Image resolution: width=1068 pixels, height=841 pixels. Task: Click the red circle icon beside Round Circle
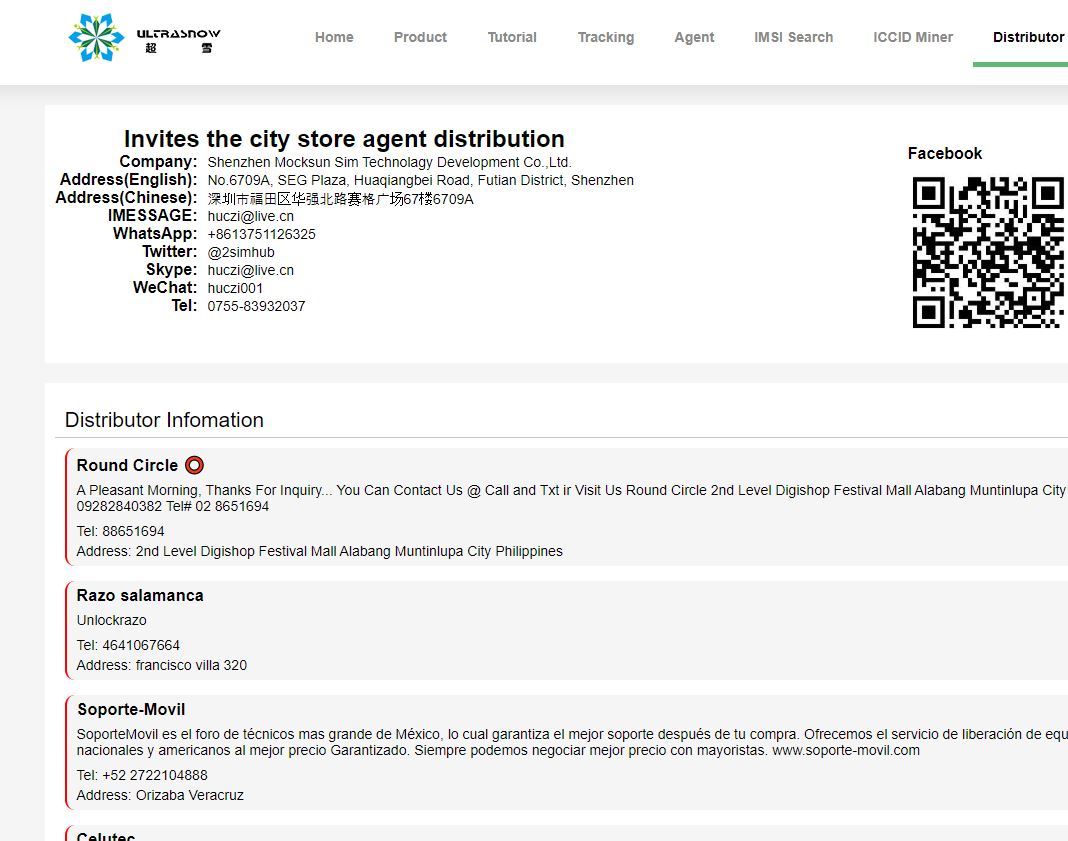pyautogui.click(x=194, y=465)
